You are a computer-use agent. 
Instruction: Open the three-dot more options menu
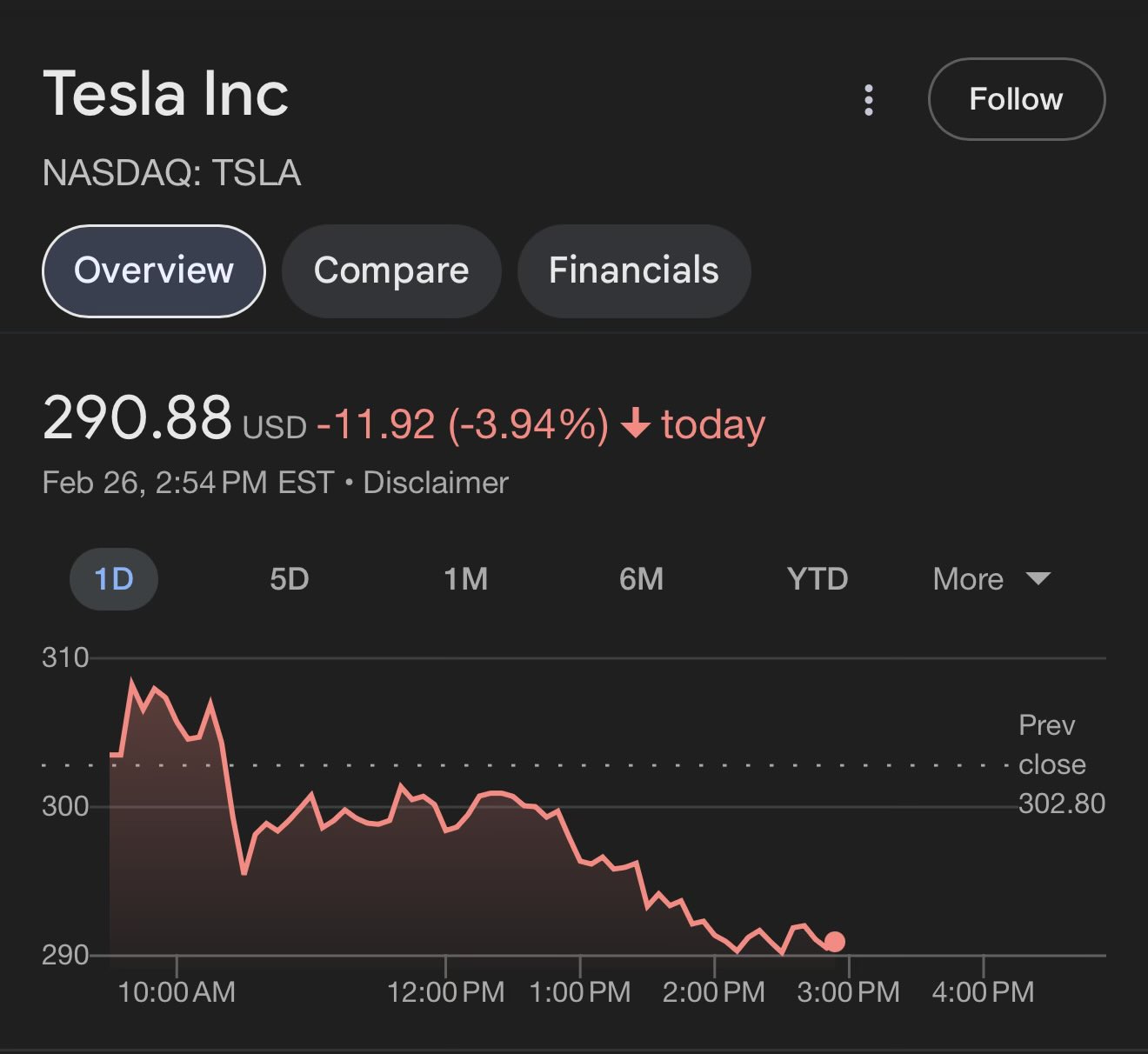click(x=868, y=100)
